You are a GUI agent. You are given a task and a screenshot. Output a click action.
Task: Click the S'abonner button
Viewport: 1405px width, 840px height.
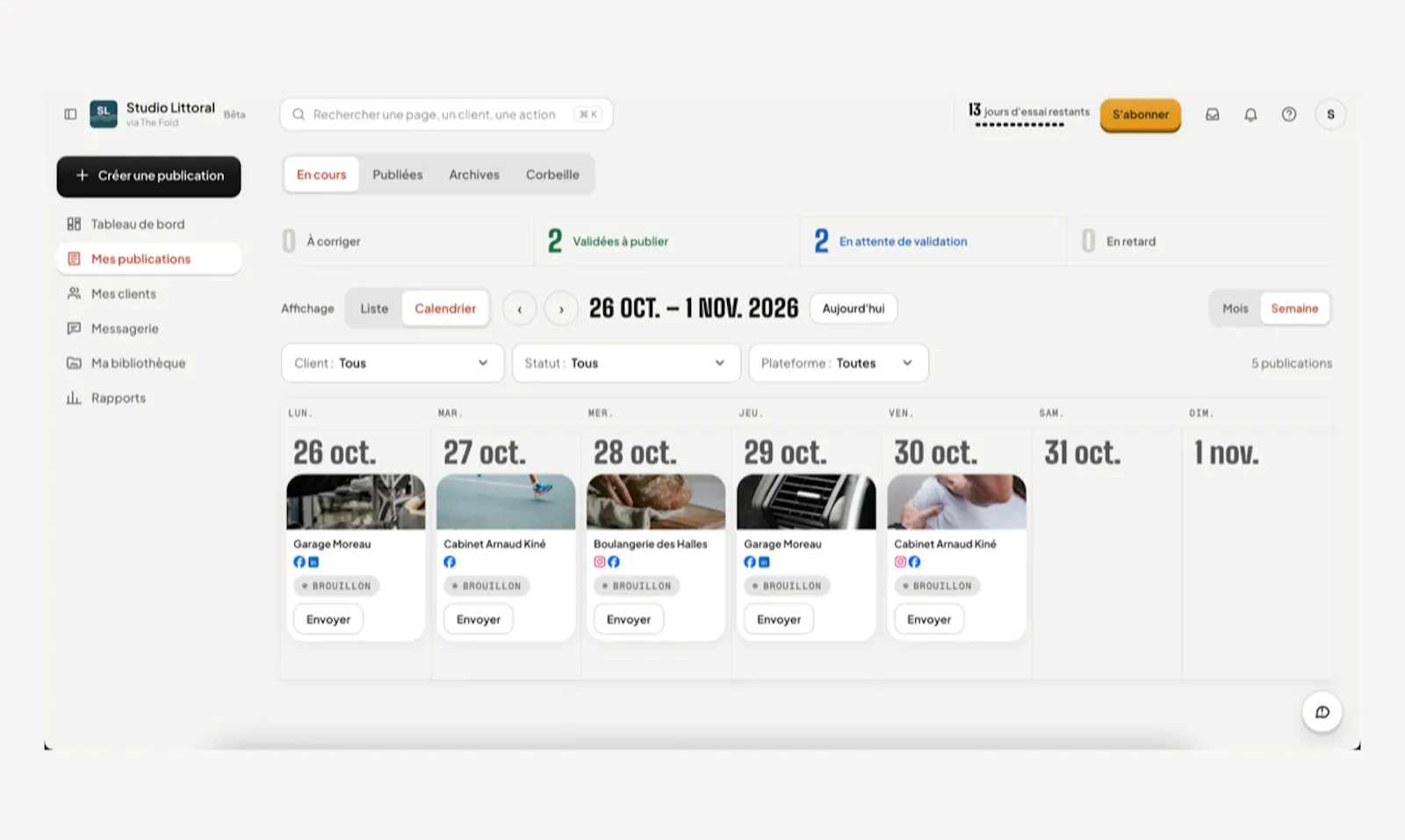(1140, 115)
